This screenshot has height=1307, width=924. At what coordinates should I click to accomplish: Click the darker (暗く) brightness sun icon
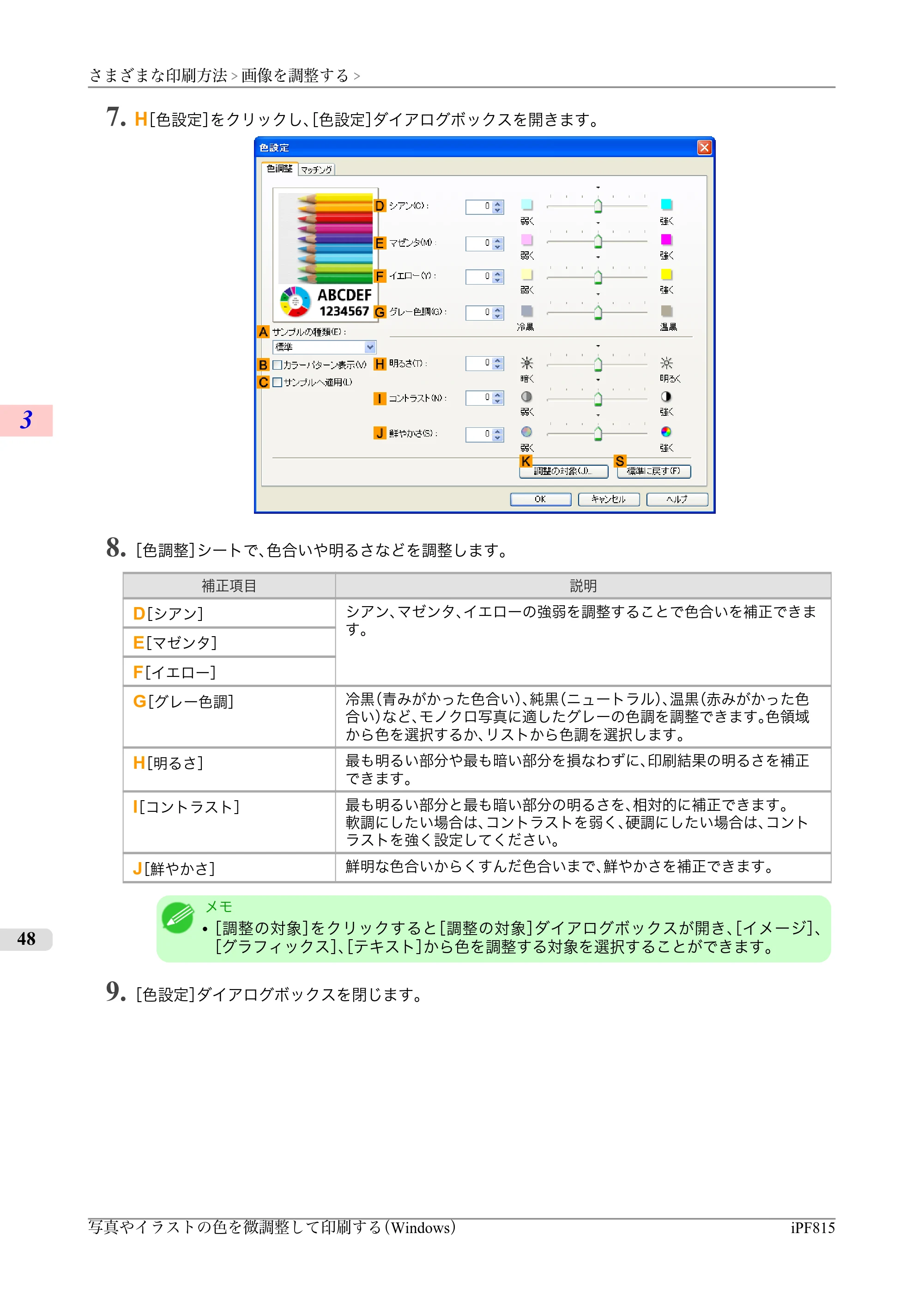click(527, 363)
